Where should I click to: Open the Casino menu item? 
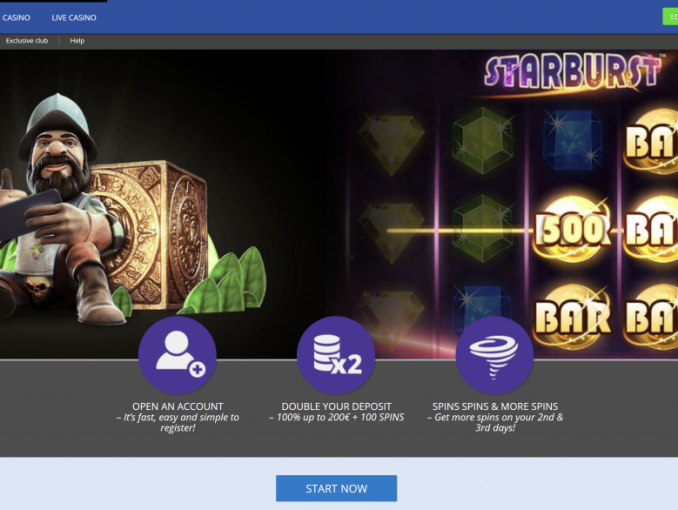(x=16, y=18)
